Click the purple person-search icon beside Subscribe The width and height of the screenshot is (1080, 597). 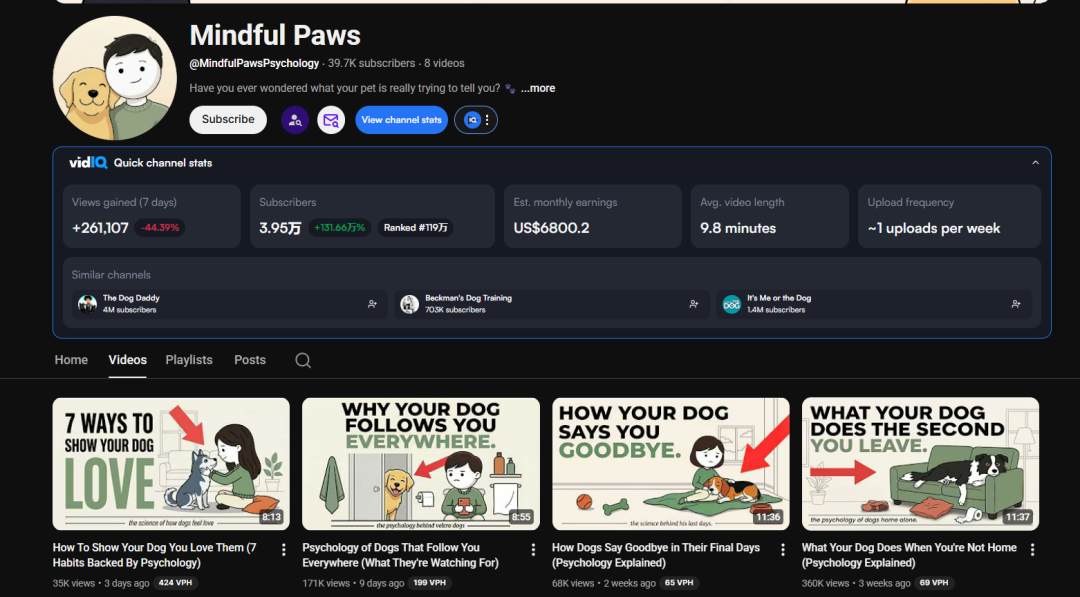tap(295, 120)
